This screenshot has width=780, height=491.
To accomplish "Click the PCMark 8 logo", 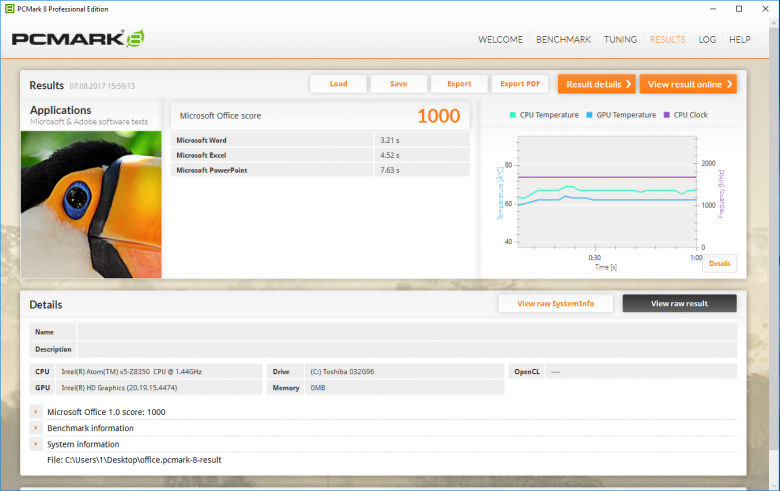I will point(78,39).
